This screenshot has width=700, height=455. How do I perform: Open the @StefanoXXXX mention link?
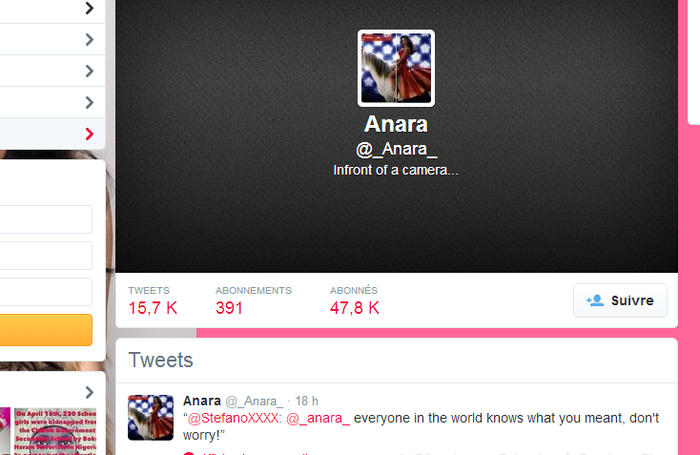point(234,418)
